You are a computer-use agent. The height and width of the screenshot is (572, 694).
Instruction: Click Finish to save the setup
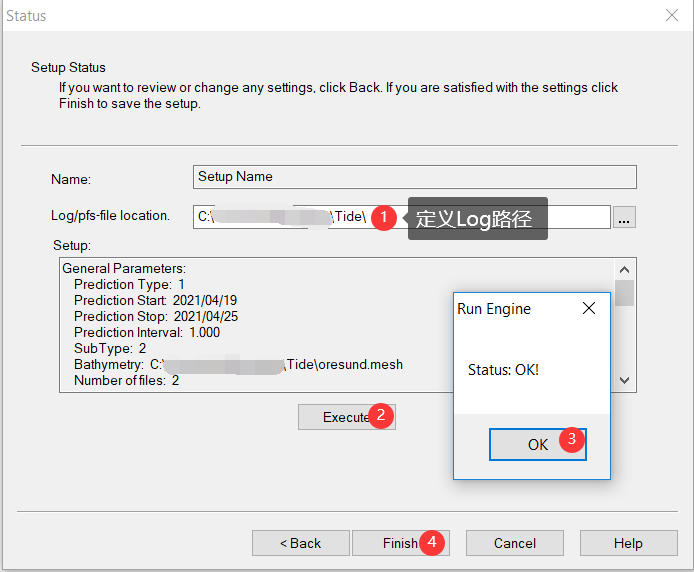398,543
